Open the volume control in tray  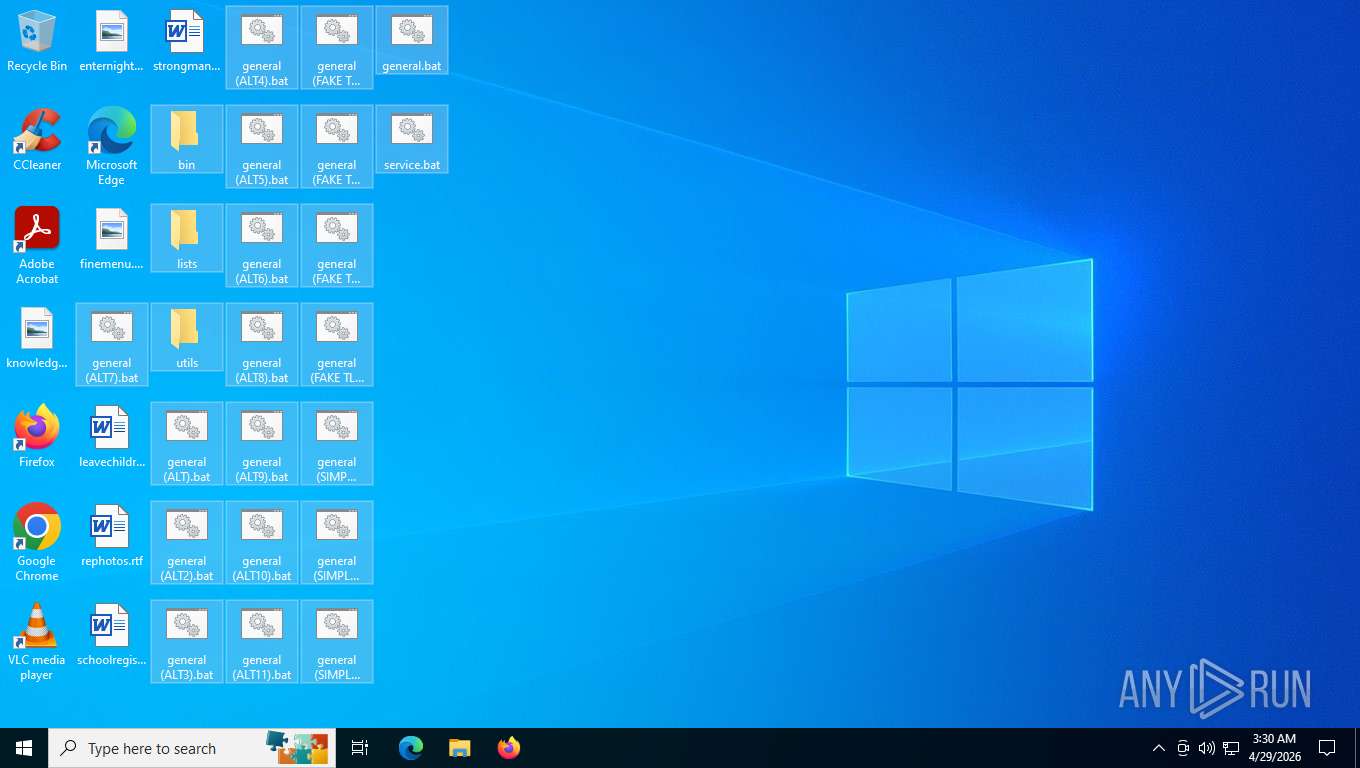pyautogui.click(x=1207, y=748)
